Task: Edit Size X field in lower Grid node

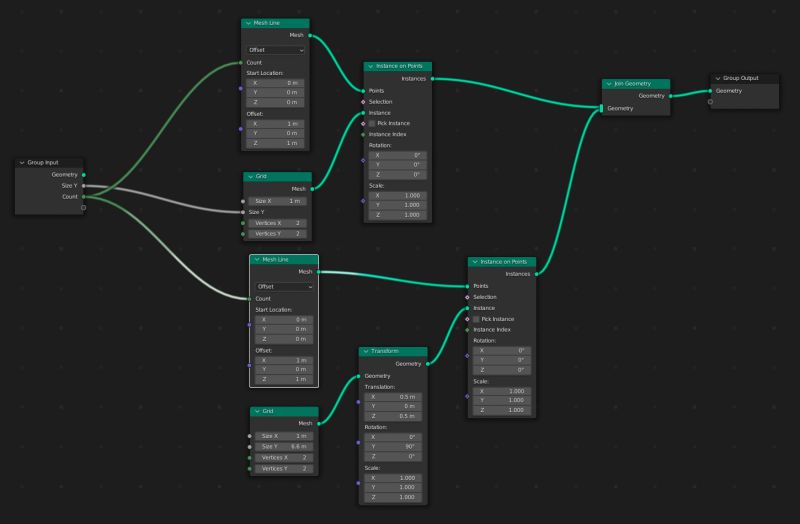Action: click(285, 436)
